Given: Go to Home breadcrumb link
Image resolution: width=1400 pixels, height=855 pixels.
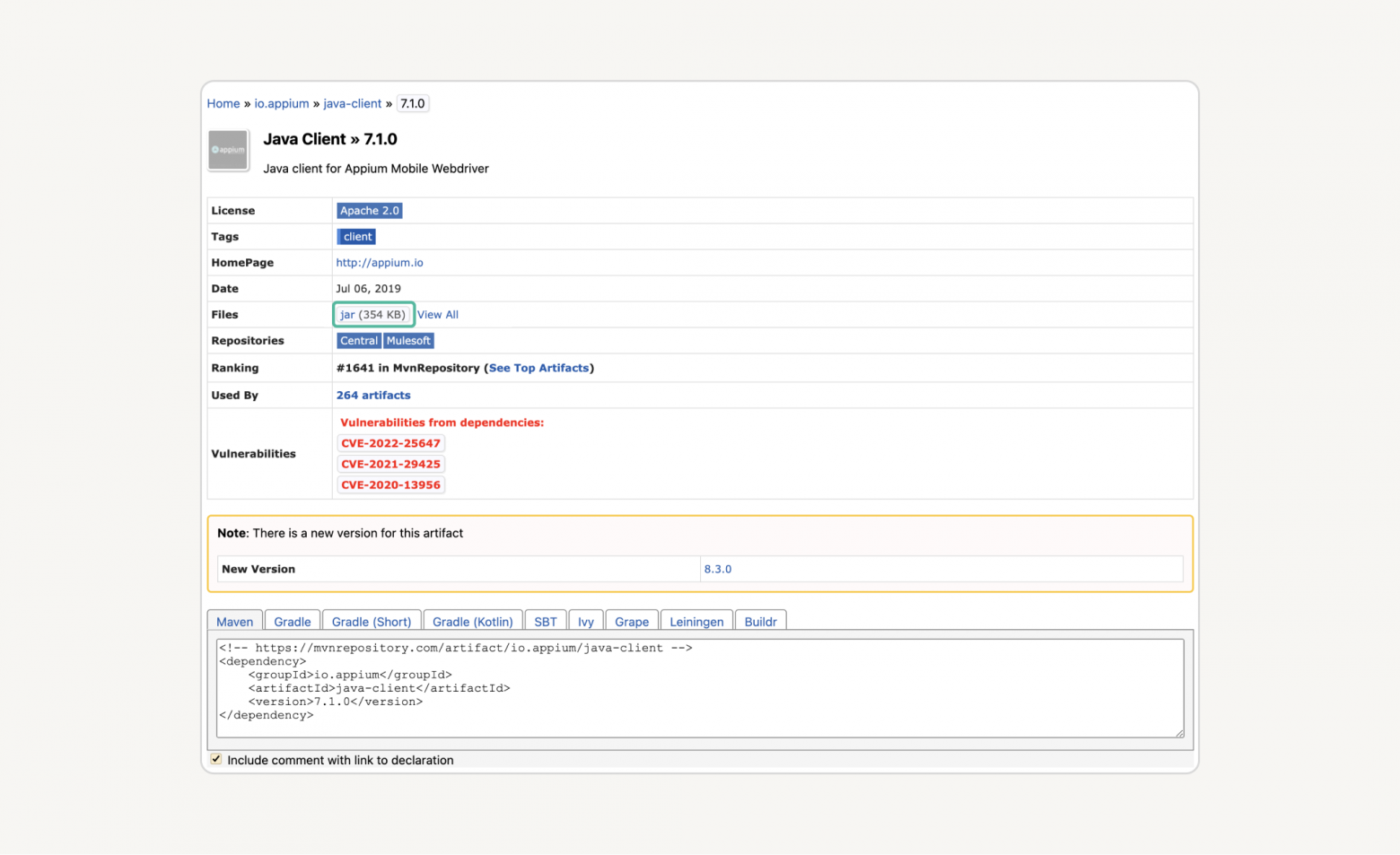Looking at the screenshot, I should 223,104.
